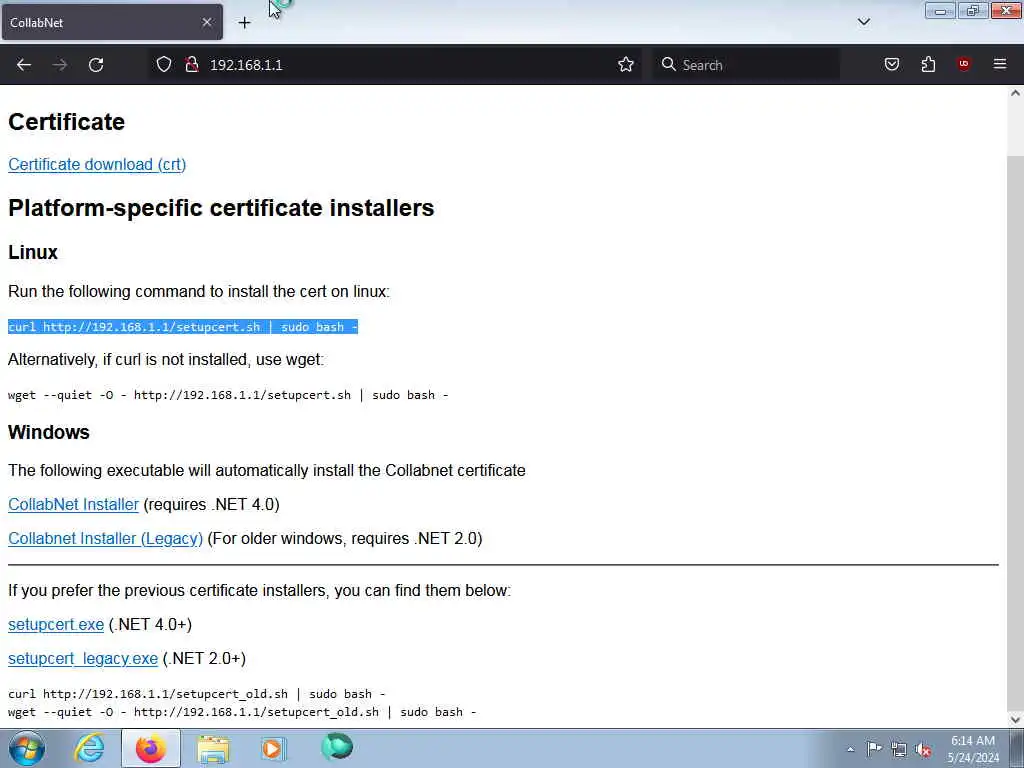This screenshot has height=768, width=1024.
Task: Open a new tab with plus
Action: coord(244,23)
